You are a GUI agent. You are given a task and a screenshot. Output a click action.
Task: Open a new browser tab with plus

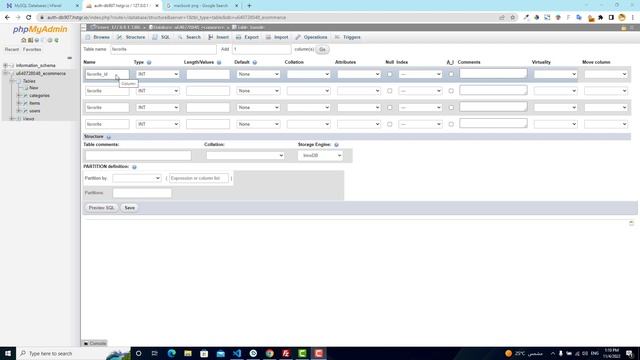(249, 6)
